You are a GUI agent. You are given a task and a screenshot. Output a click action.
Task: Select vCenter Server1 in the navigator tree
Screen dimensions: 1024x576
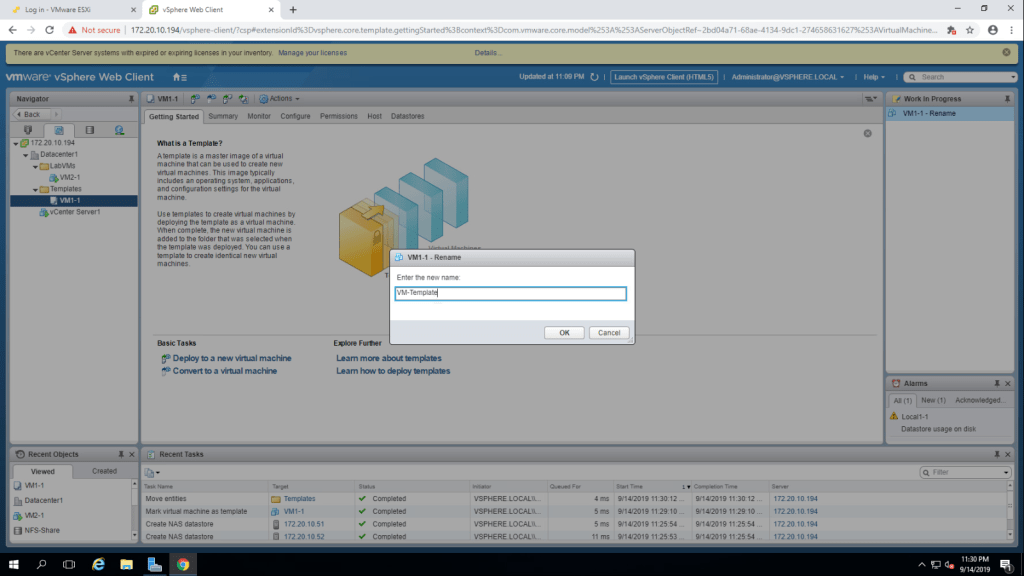(75, 212)
